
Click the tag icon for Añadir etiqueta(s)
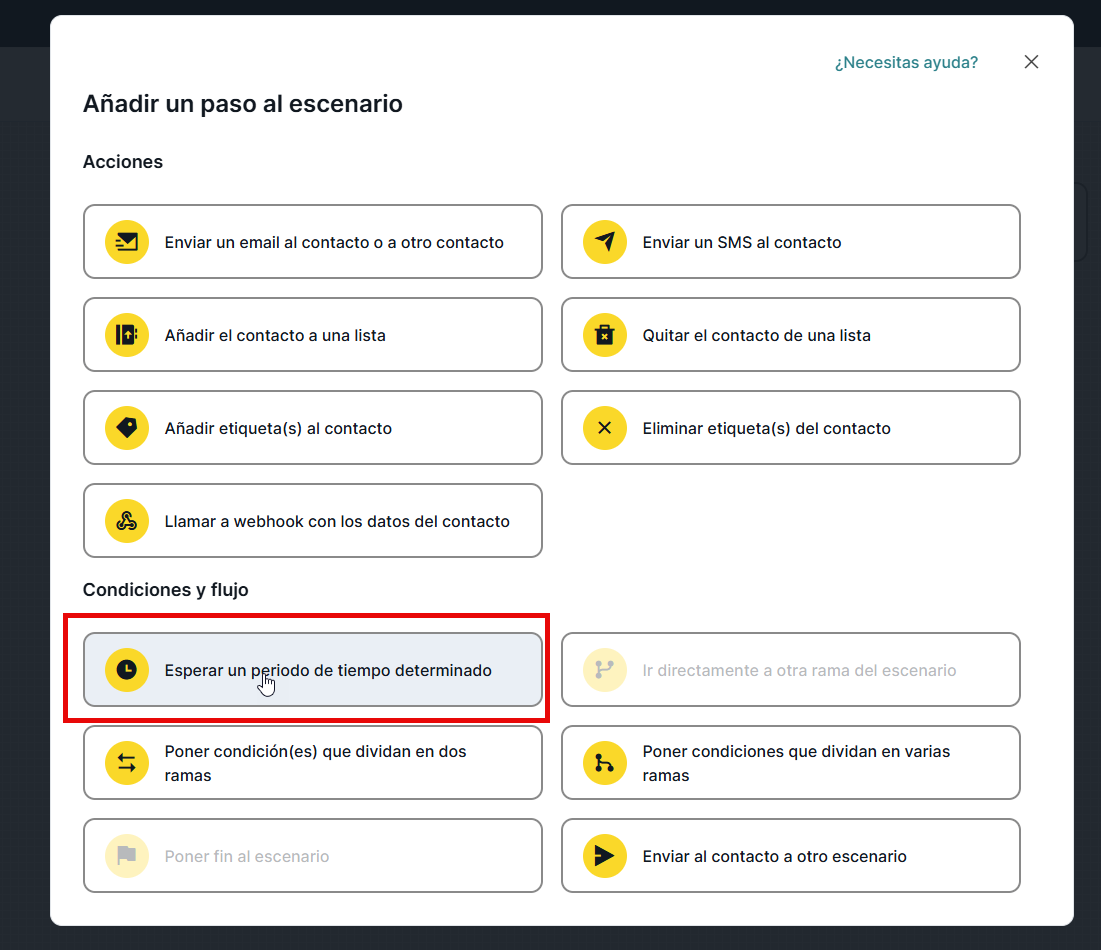(126, 428)
